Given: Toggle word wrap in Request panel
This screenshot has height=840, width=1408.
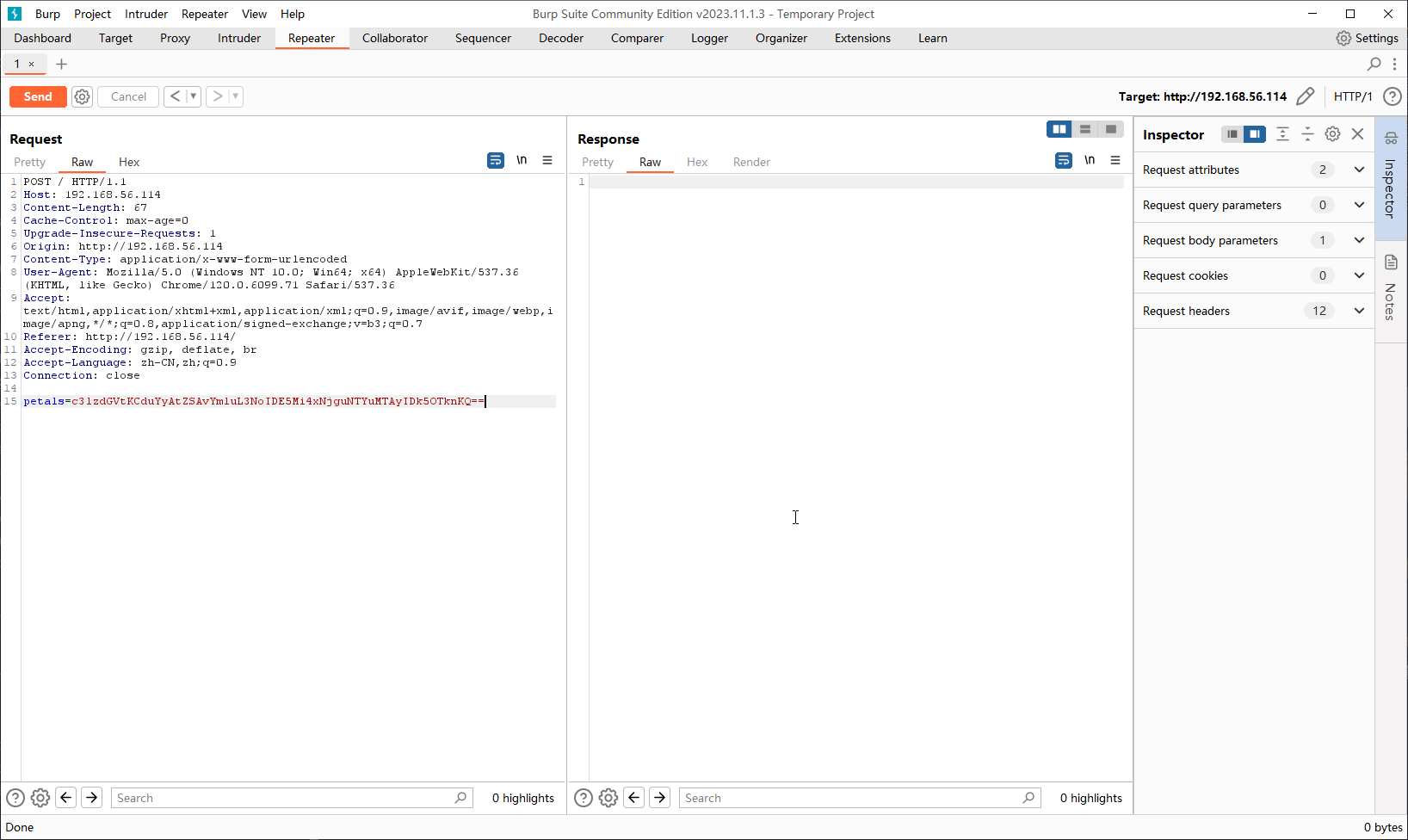Looking at the screenshot, I should tap(496, 160).
